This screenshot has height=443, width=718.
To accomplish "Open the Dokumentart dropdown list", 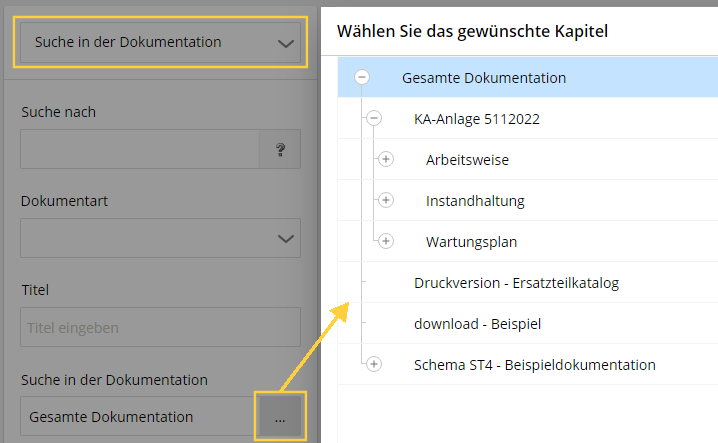I will tap(160, 238).
